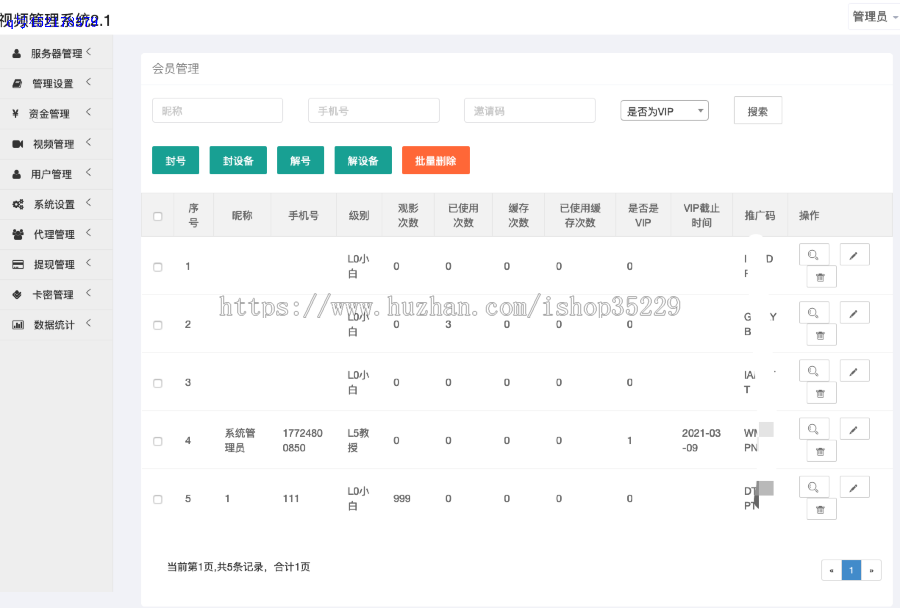The width and height of the screenshot is (900, 608).
Task: Select the checkbox for row 4
Action: [158, 441]
